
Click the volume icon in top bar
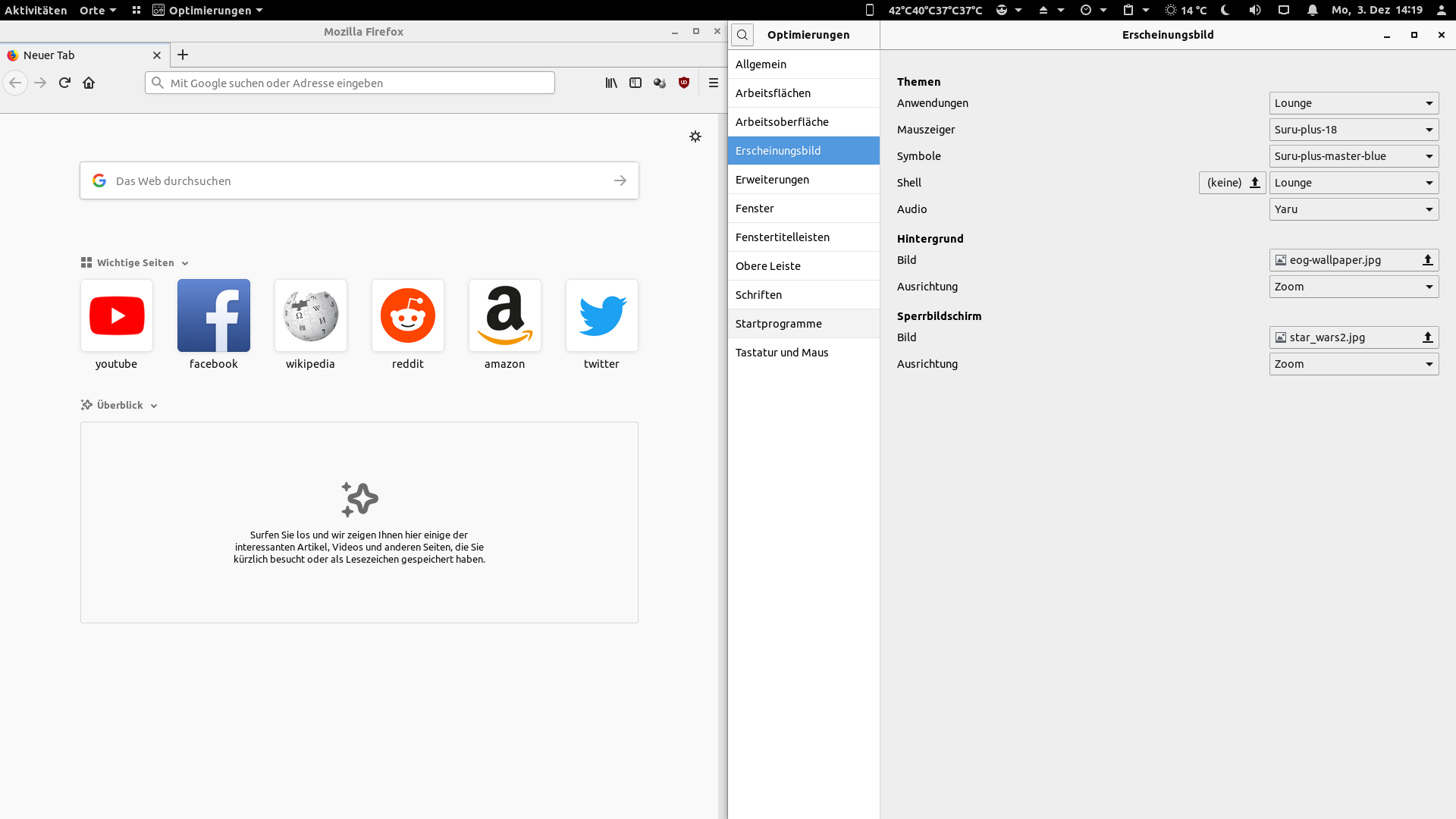(1255, 10)
